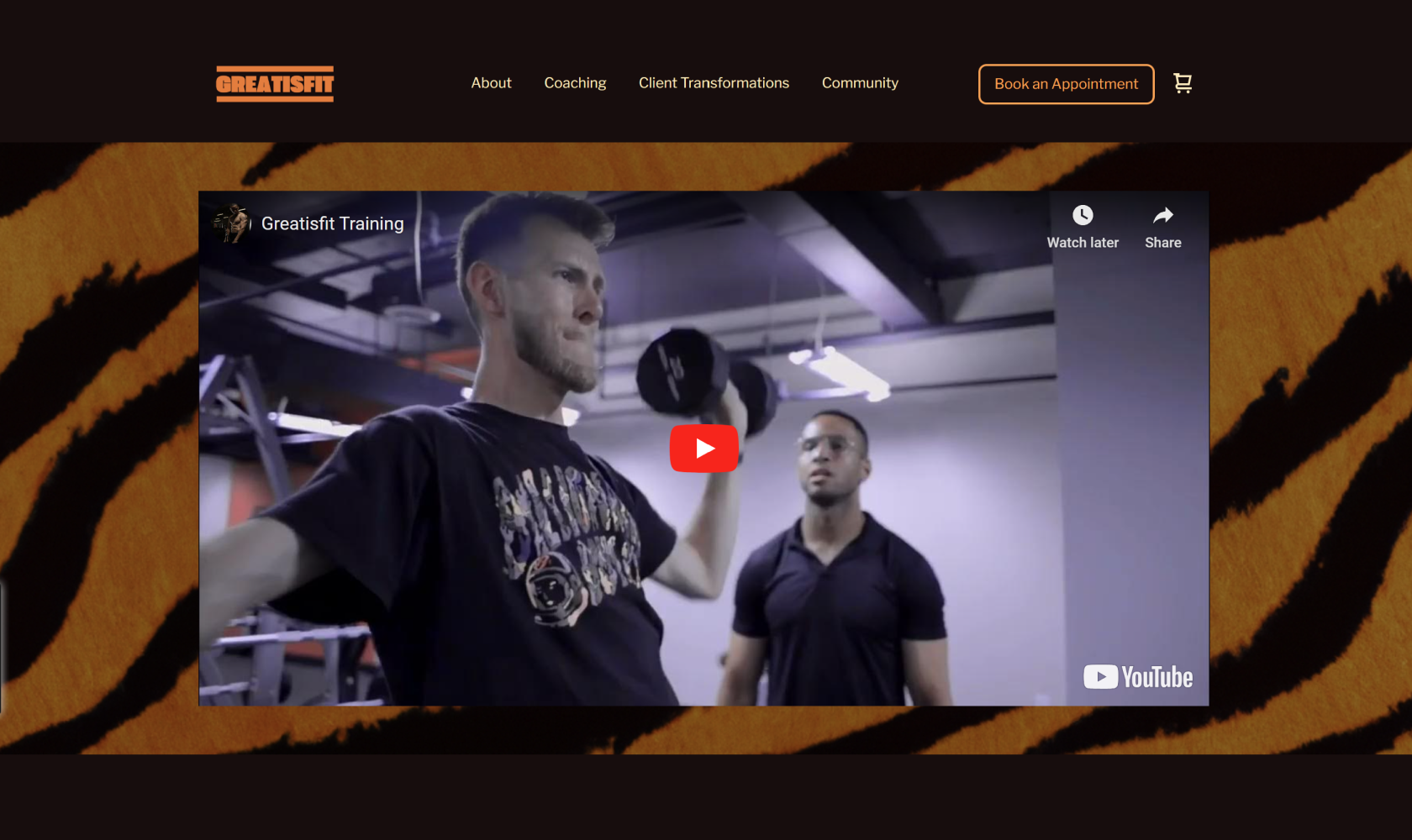Click the Greatisfit channel avatar
The width and height of the screenshot is (1412, 840).
(x=232, y=223)
